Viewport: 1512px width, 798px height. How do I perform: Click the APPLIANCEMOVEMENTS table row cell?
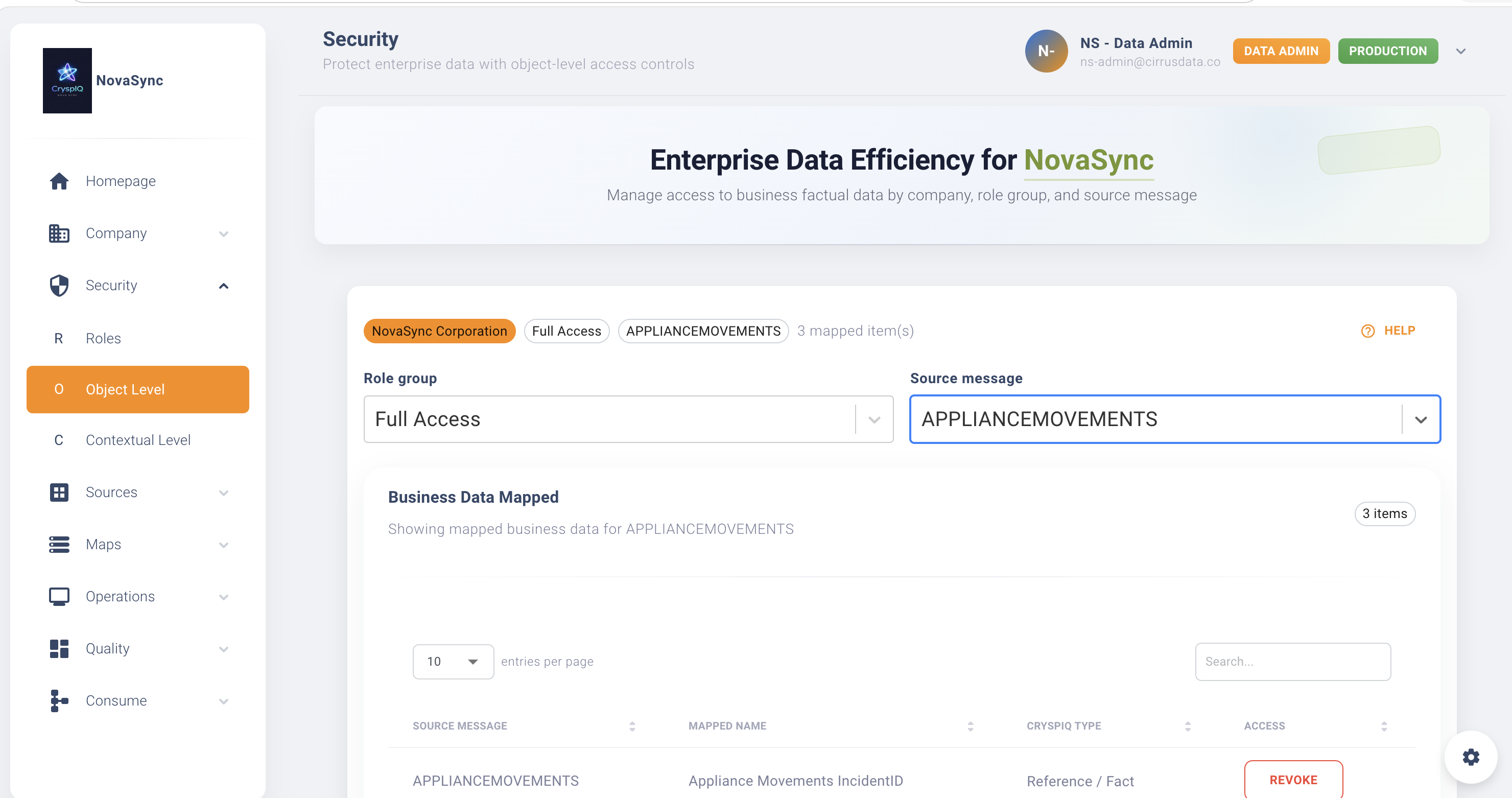click(x=495, y=781)
